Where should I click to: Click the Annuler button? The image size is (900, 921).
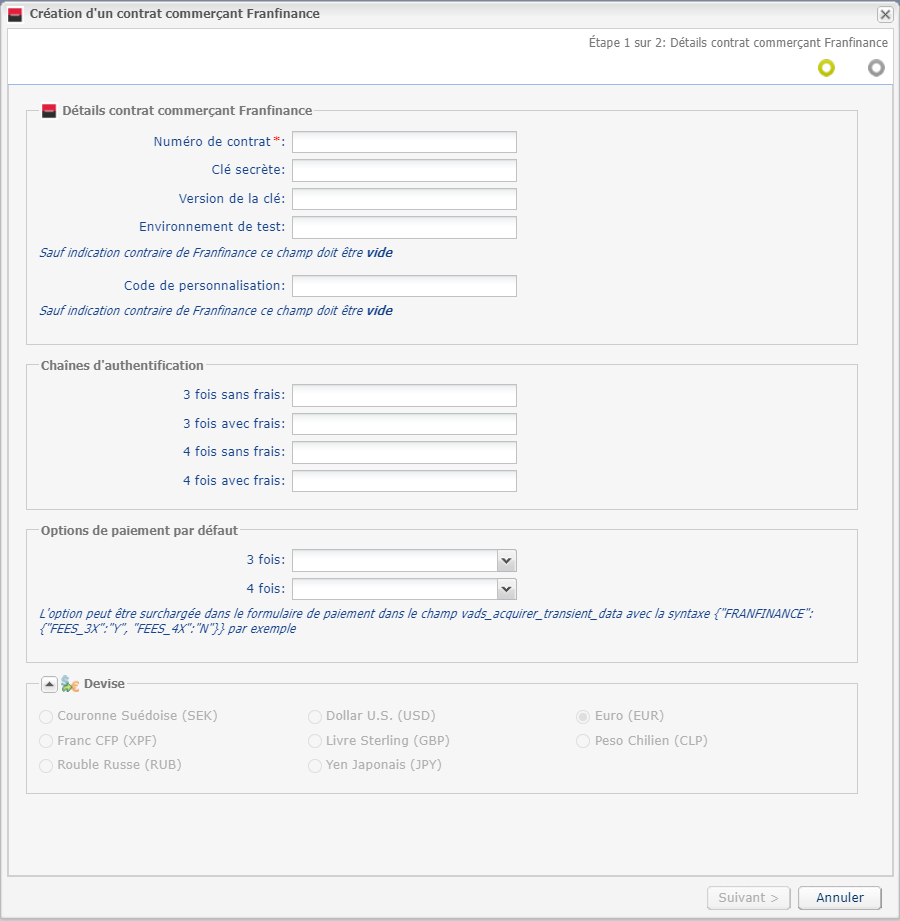click(x=839, y=898)
